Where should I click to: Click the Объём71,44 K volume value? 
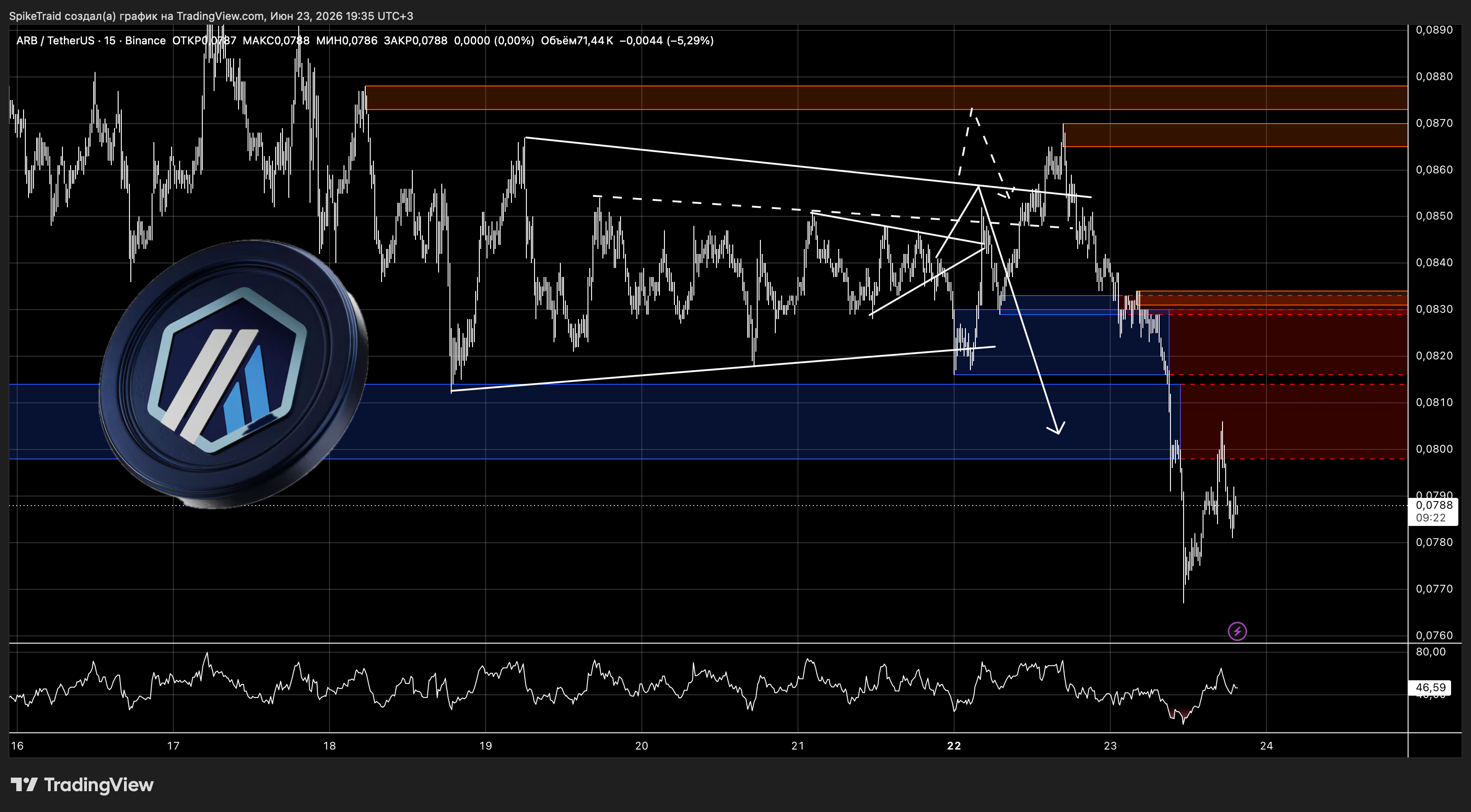click(577, 41)
